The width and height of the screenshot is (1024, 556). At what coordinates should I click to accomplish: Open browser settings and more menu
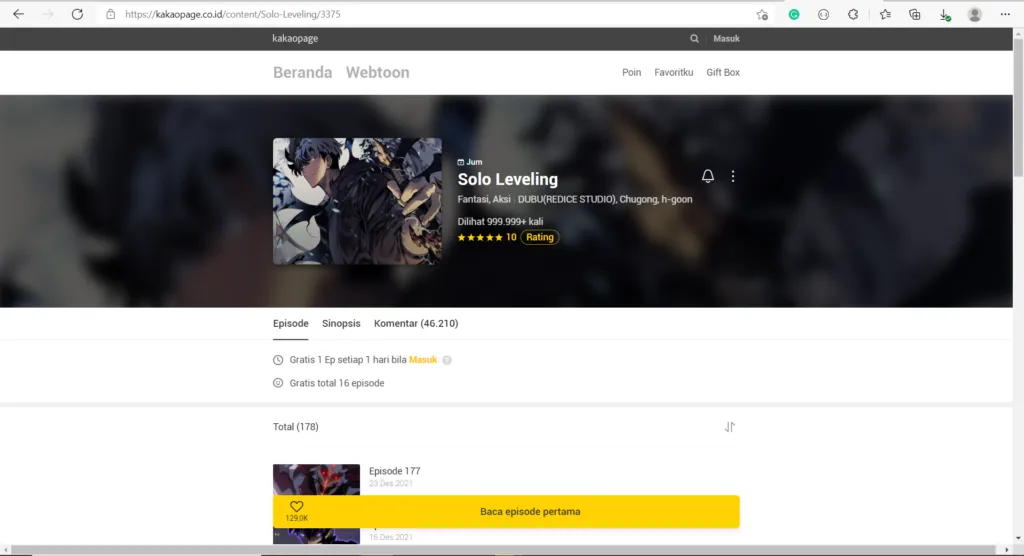click(1005, 14)
